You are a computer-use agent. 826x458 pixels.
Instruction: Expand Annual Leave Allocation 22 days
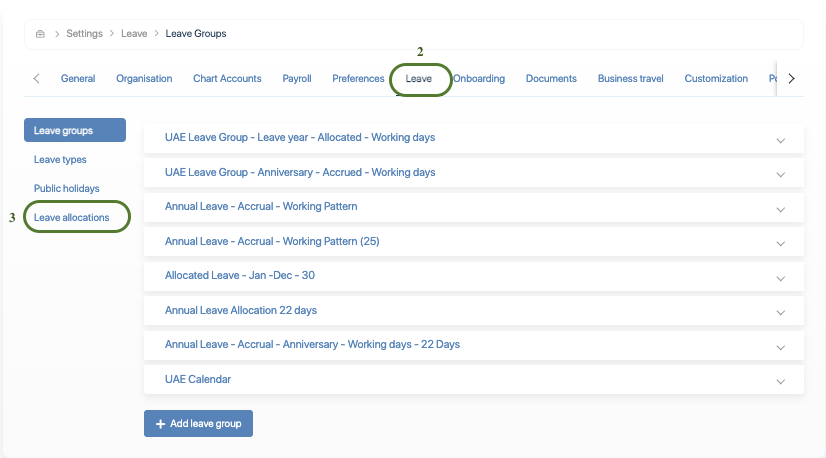780,312
